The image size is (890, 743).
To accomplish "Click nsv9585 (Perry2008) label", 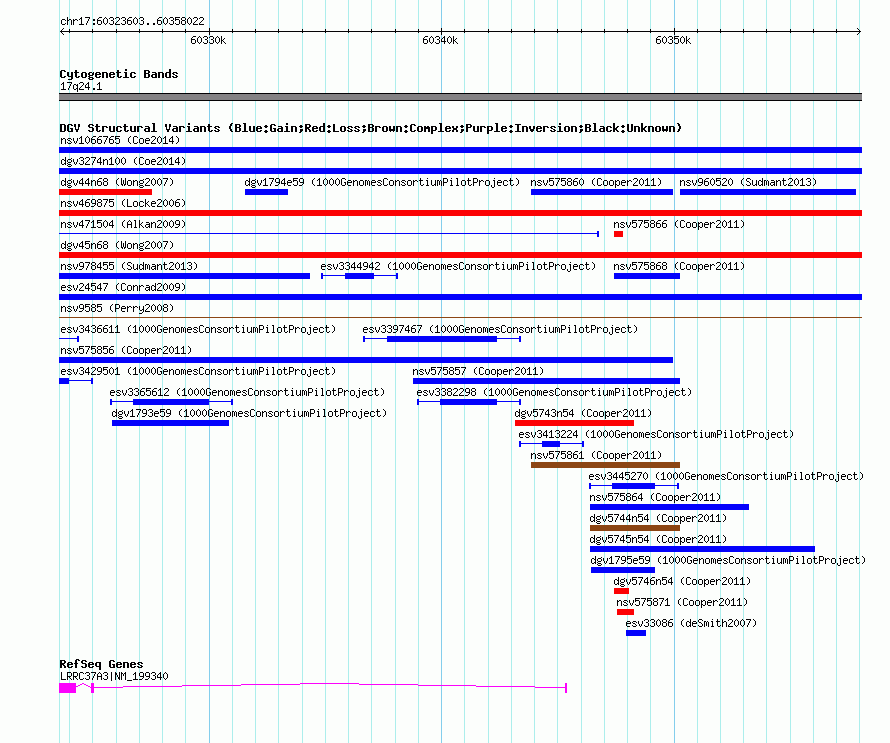I will pyautogui.click(x=117, y=308).
